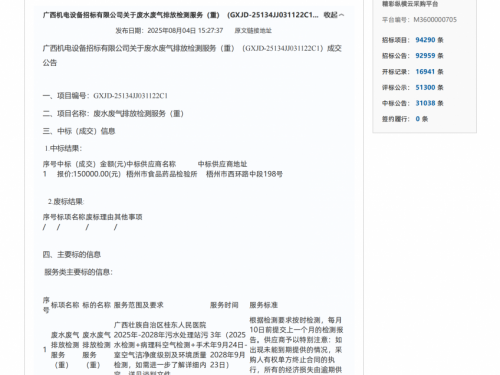Click the bold announcement title at top

[180, 15]
